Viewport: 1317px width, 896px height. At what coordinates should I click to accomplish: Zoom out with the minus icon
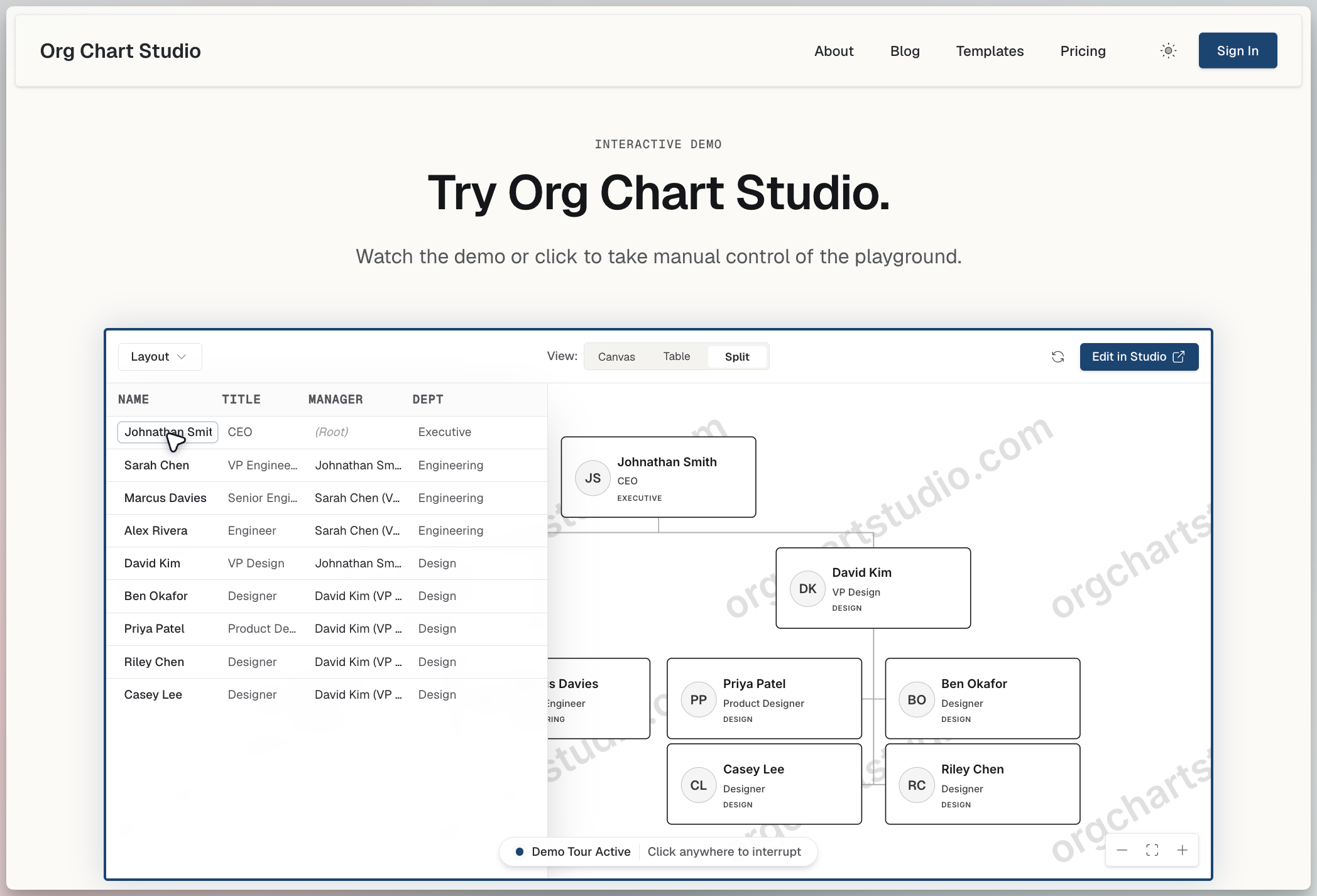[1122, 850]
